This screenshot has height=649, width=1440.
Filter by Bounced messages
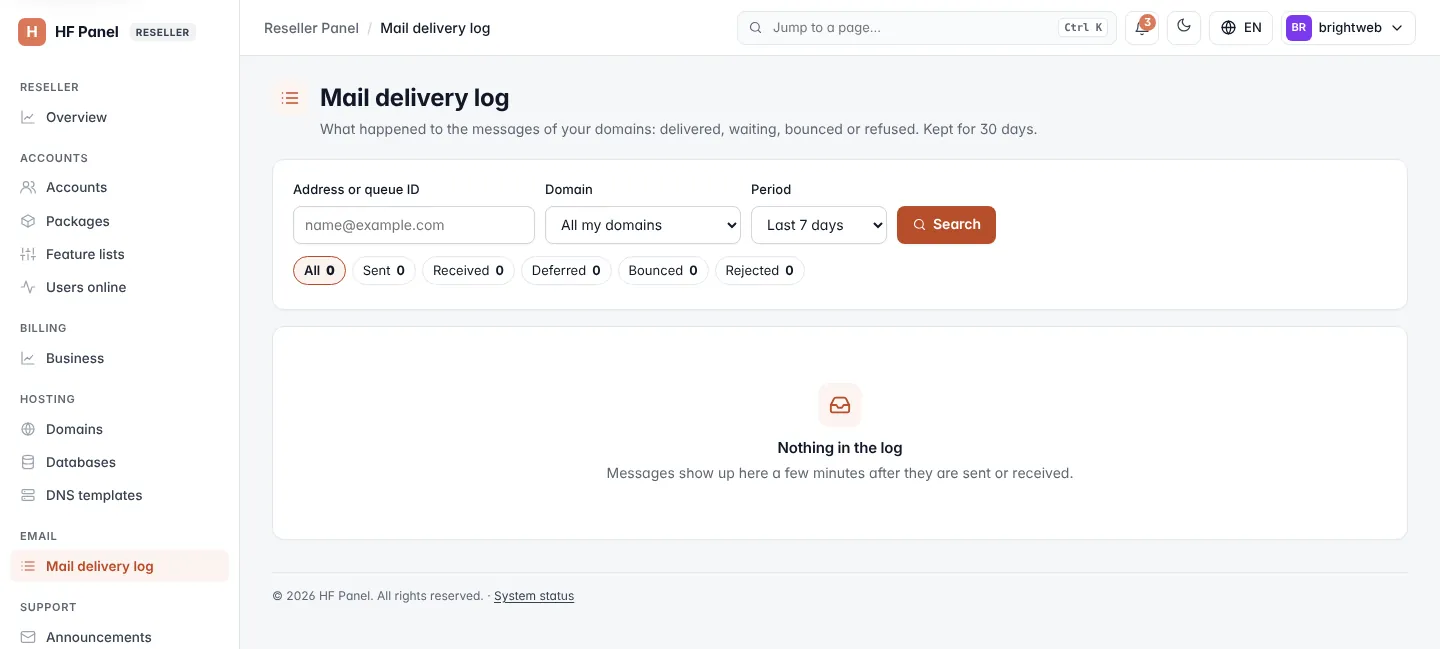(x=663, y=271)
